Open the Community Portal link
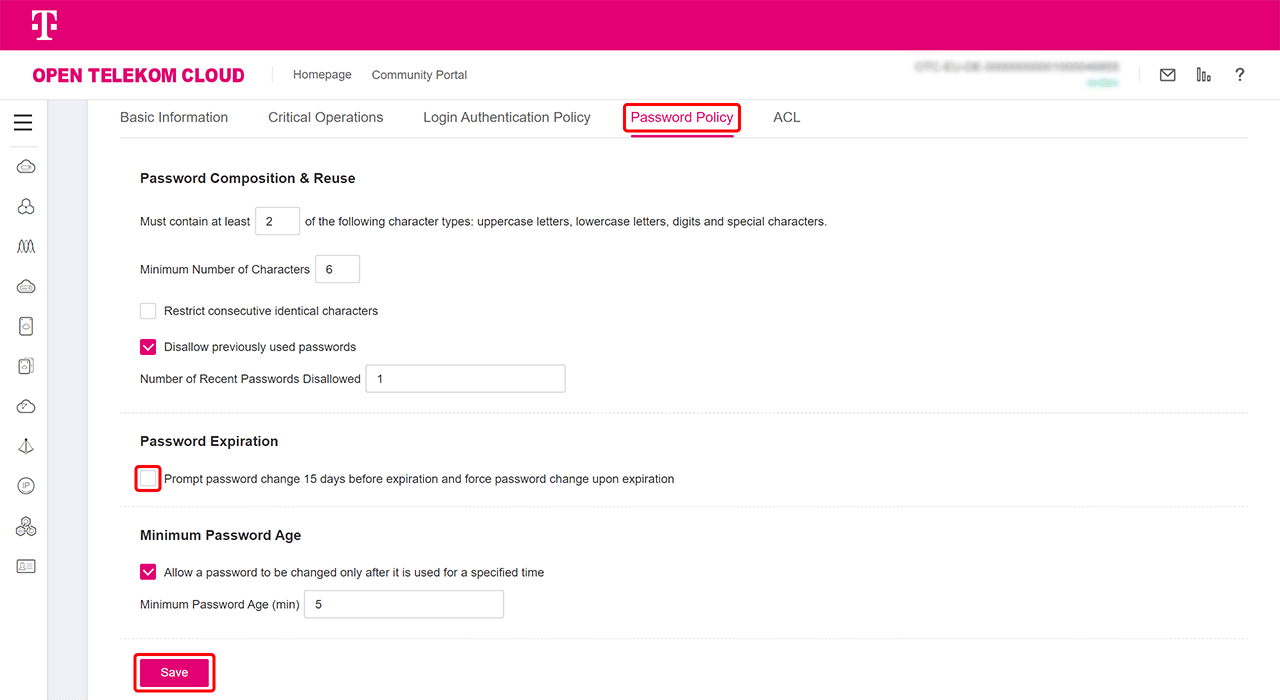 pos(419,75)
